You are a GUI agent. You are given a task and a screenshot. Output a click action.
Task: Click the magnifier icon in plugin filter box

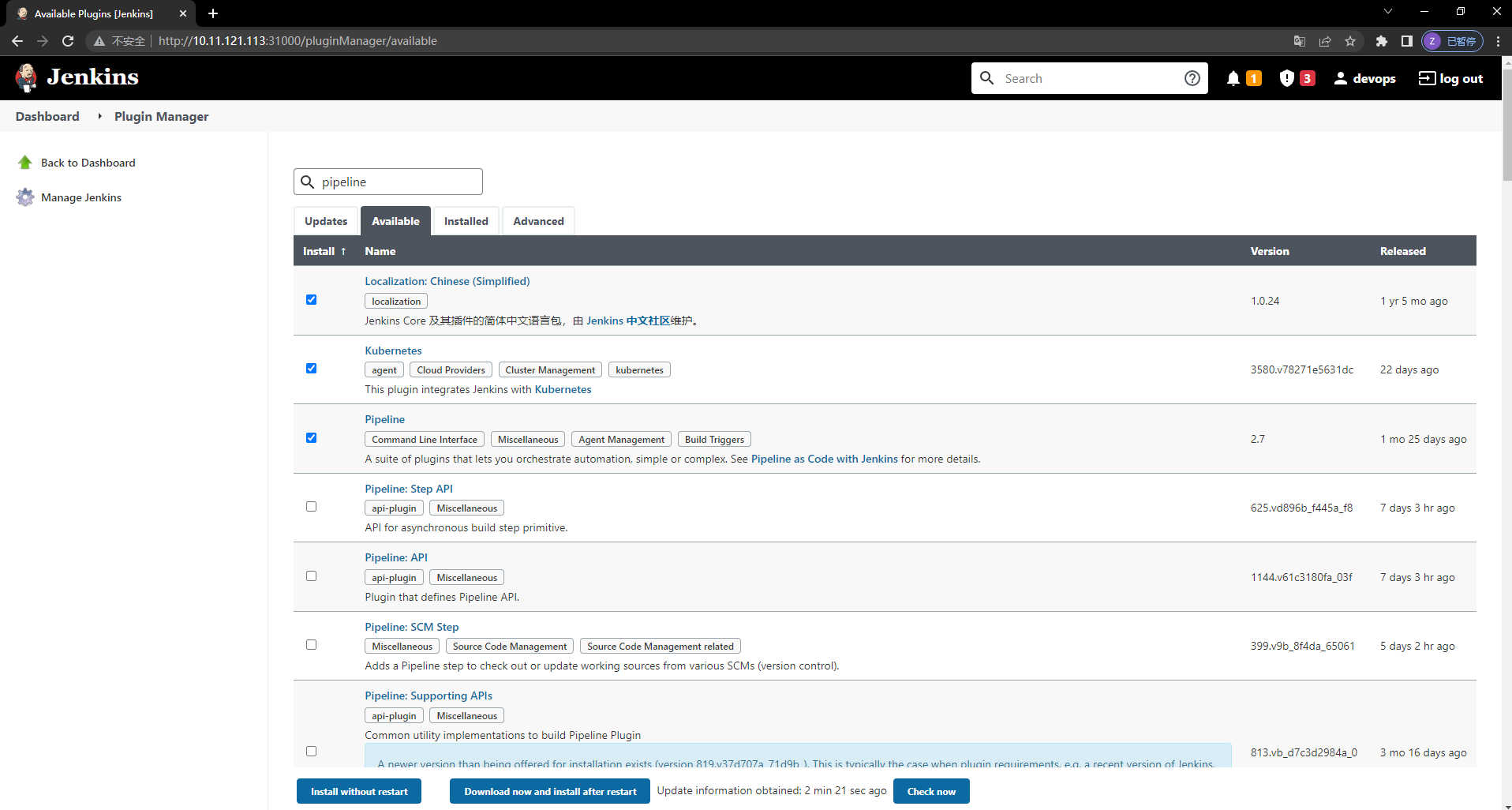[x=308, y=182]
